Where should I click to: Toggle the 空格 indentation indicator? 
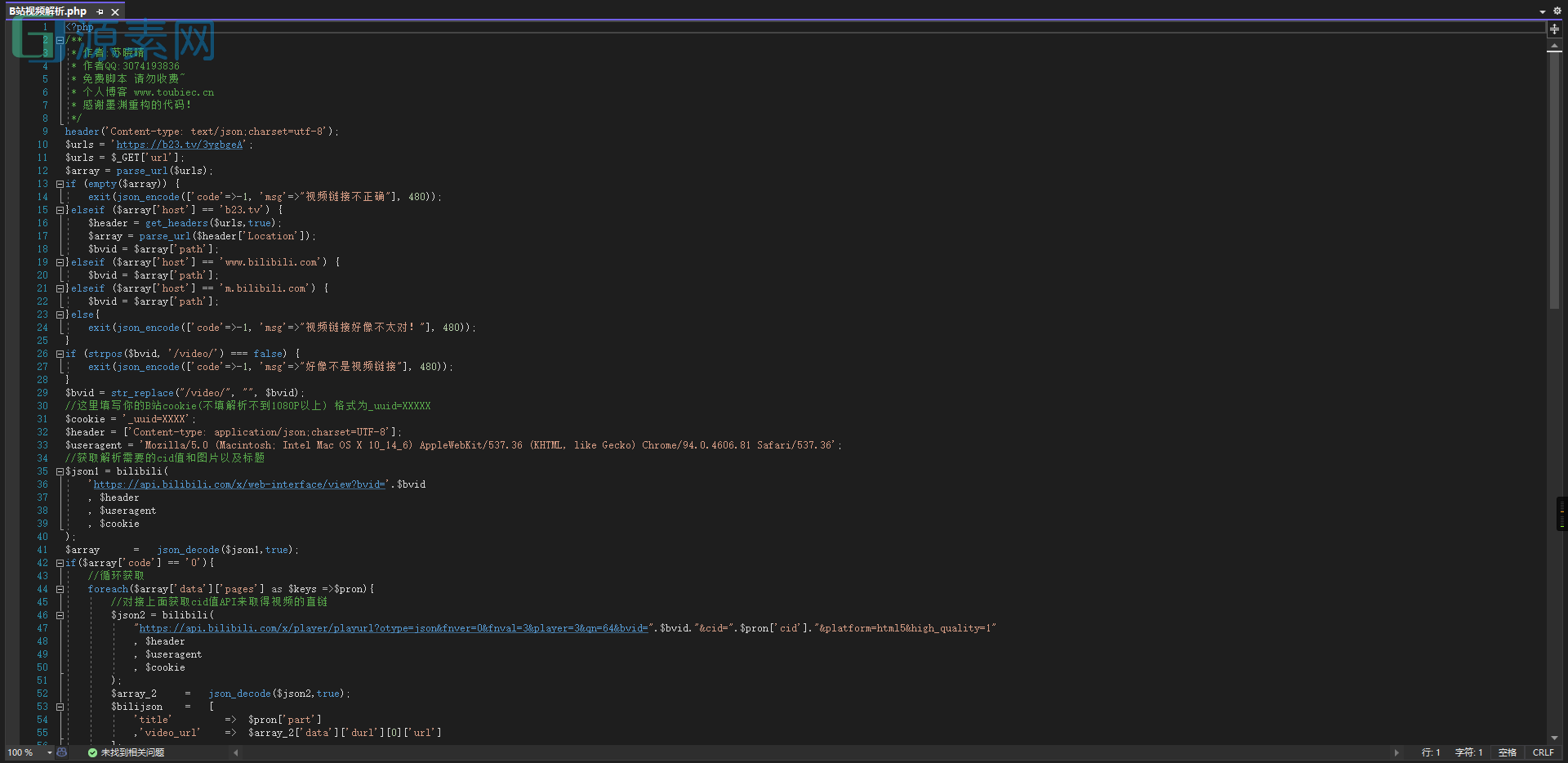1507,752
